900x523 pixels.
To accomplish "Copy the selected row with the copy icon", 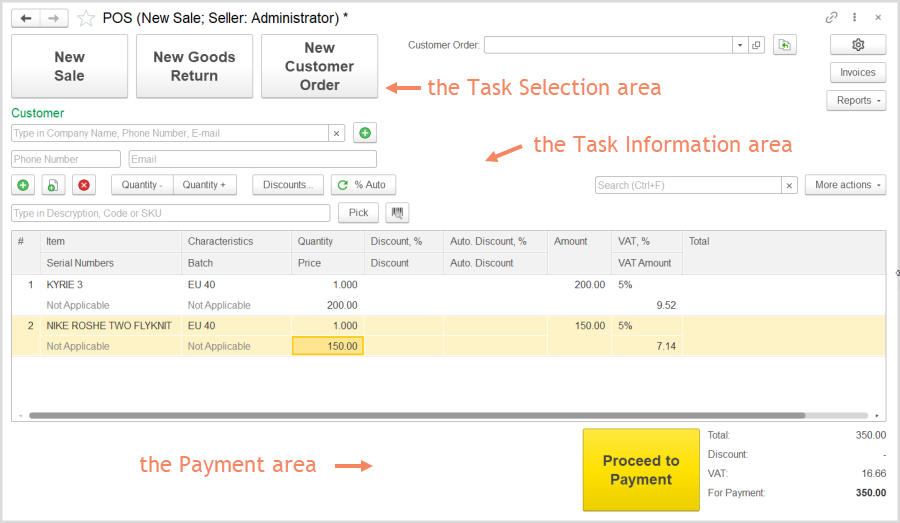I will coord(53,185).
